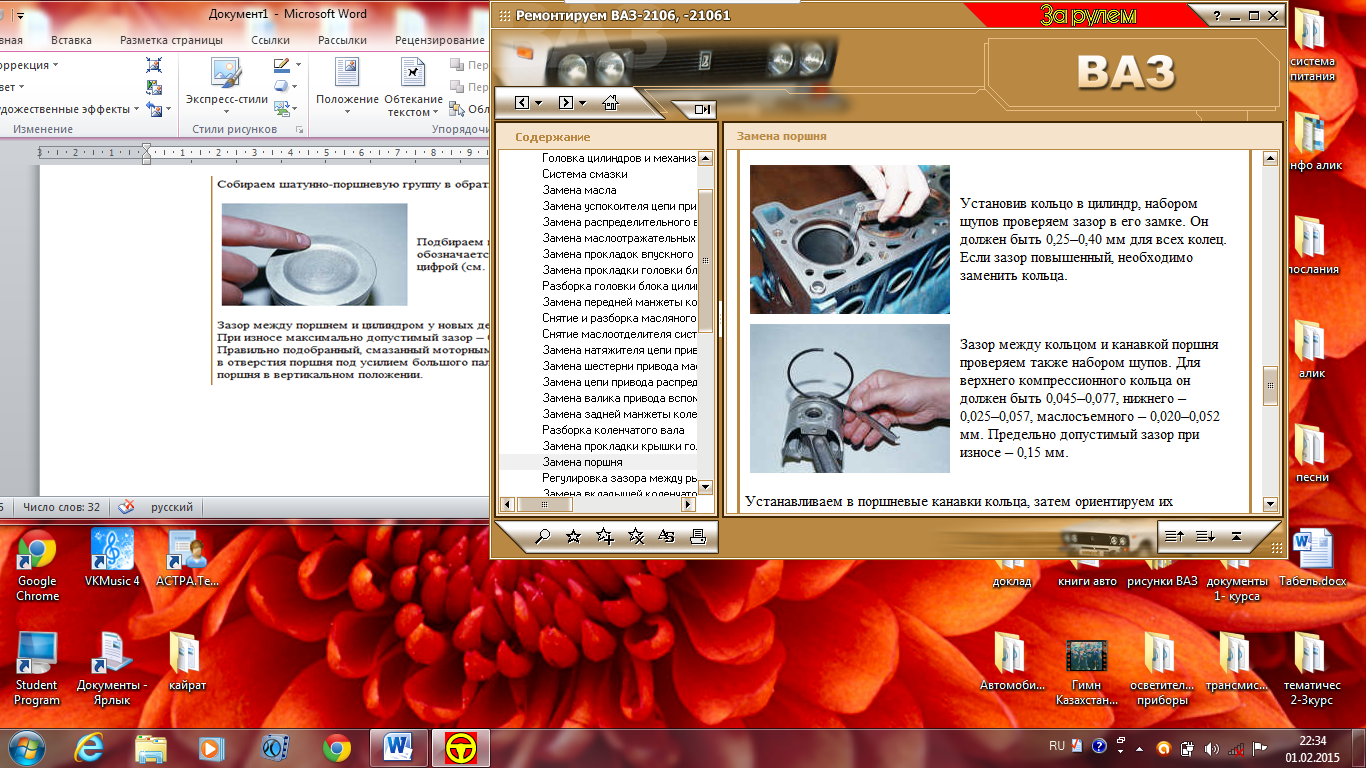1366x768 pixels.
Task: Click the Обтекание текстом wrap text button
Action: 414,88
